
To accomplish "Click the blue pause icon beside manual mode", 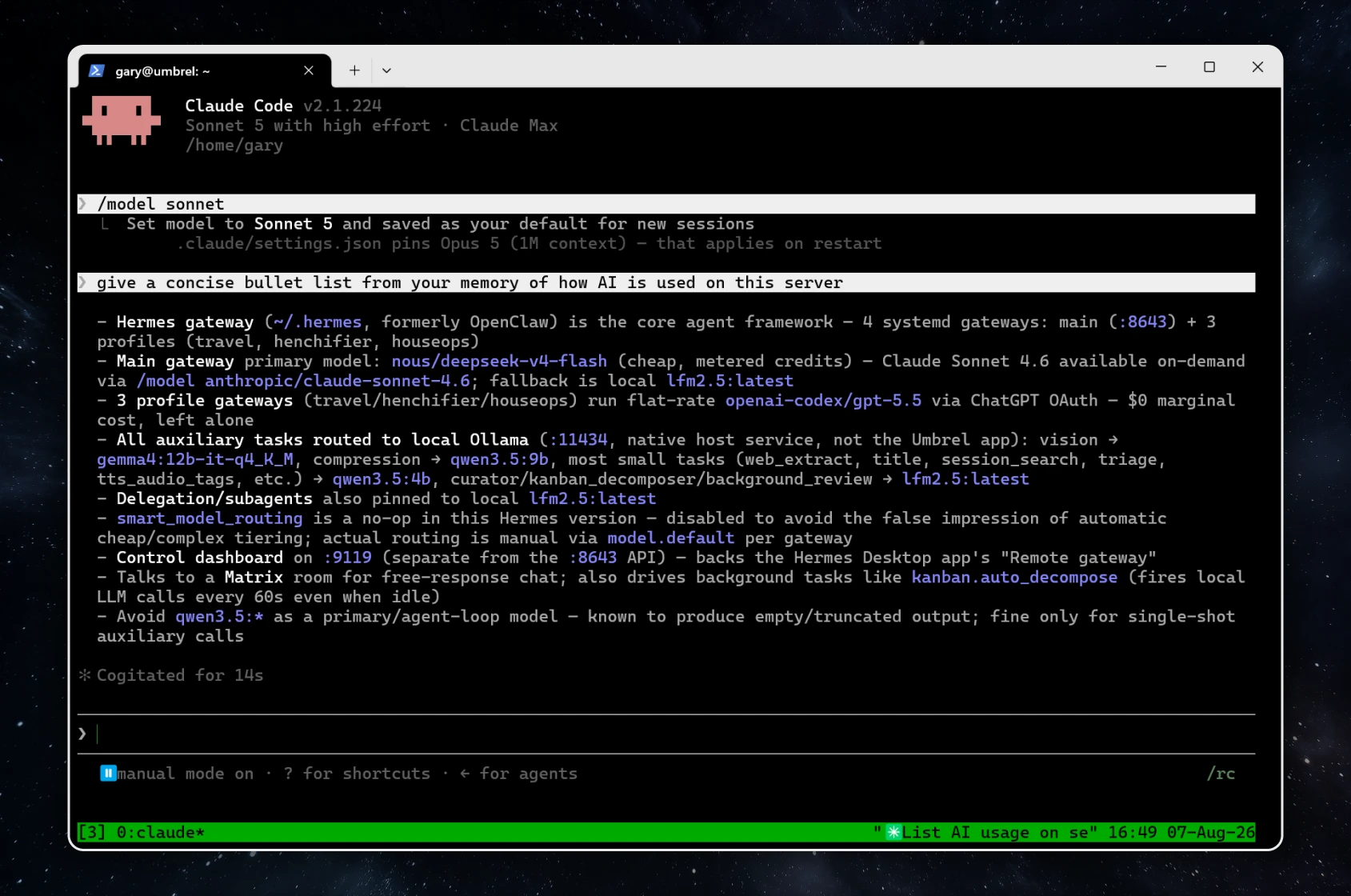I will click(108, 774).
